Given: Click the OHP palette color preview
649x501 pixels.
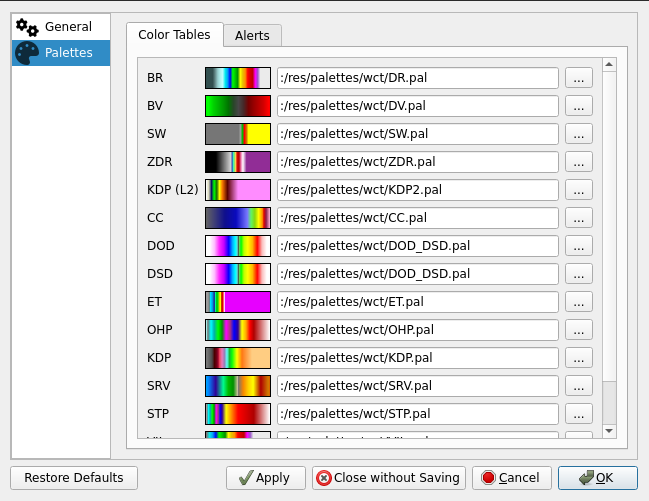Looking at the screenshot, I should 238,330.
